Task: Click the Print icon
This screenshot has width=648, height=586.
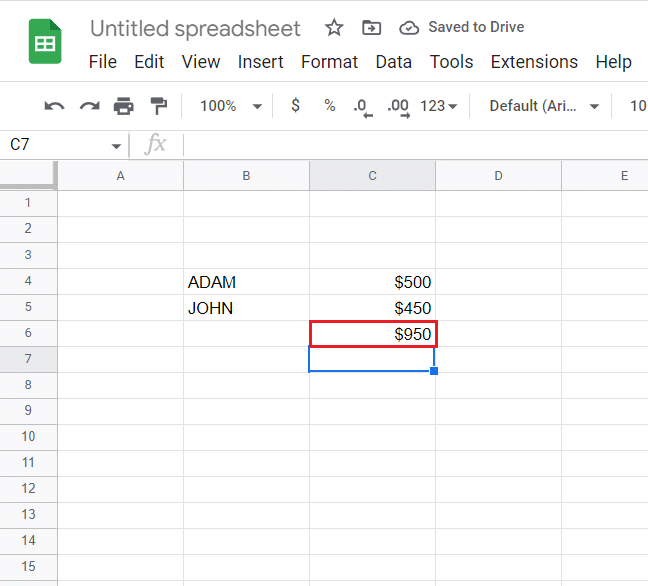Action: pos(124,106)
